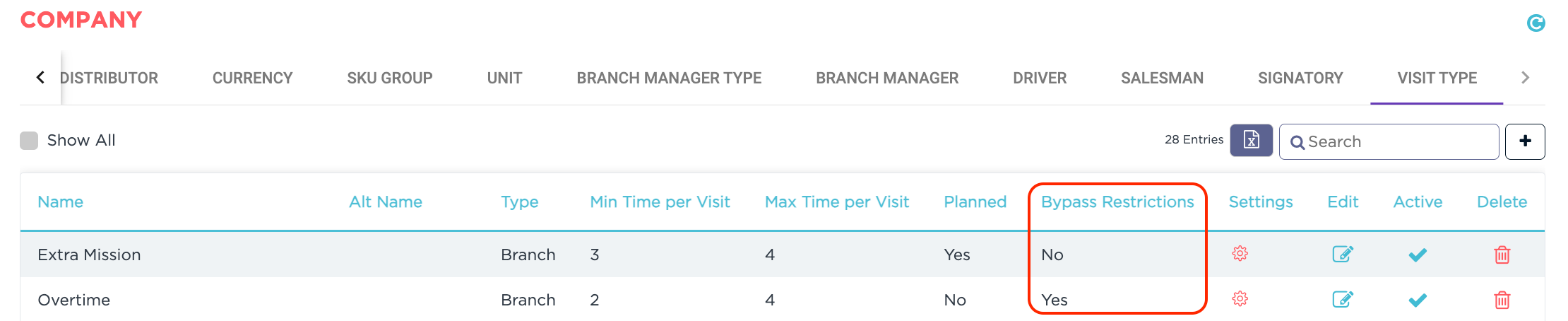Viewport: 1568px width, 321px height.
Task: Delete the Overtime row
Action: (x=1502, y=300)
